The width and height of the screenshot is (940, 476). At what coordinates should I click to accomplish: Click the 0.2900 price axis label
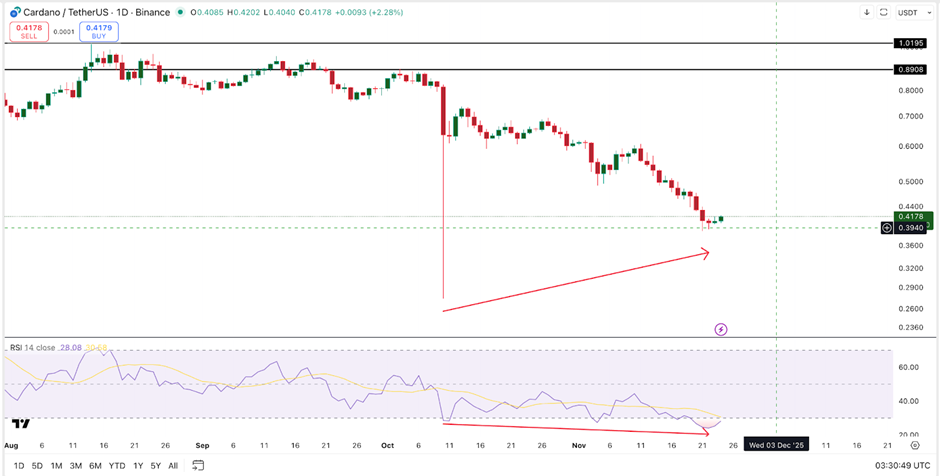click(910, 288)
